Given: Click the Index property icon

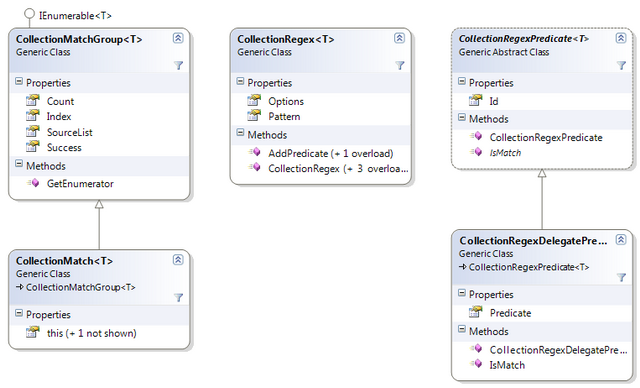Looking at the screenshot, I should click(33, 116).
